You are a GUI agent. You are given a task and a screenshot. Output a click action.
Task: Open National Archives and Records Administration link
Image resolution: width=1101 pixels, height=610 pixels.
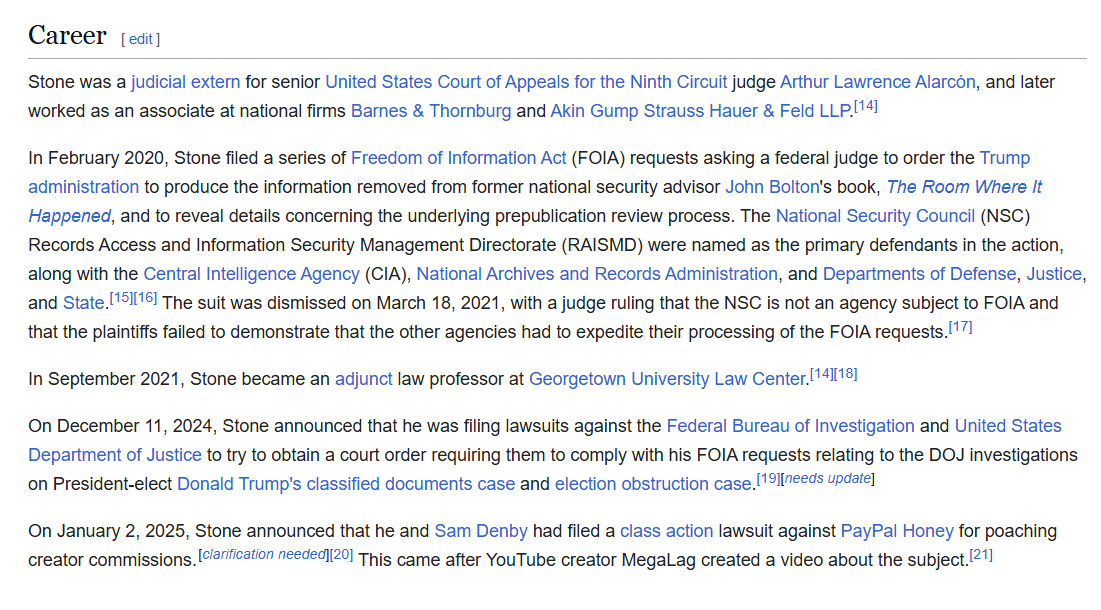coord(597,274)
